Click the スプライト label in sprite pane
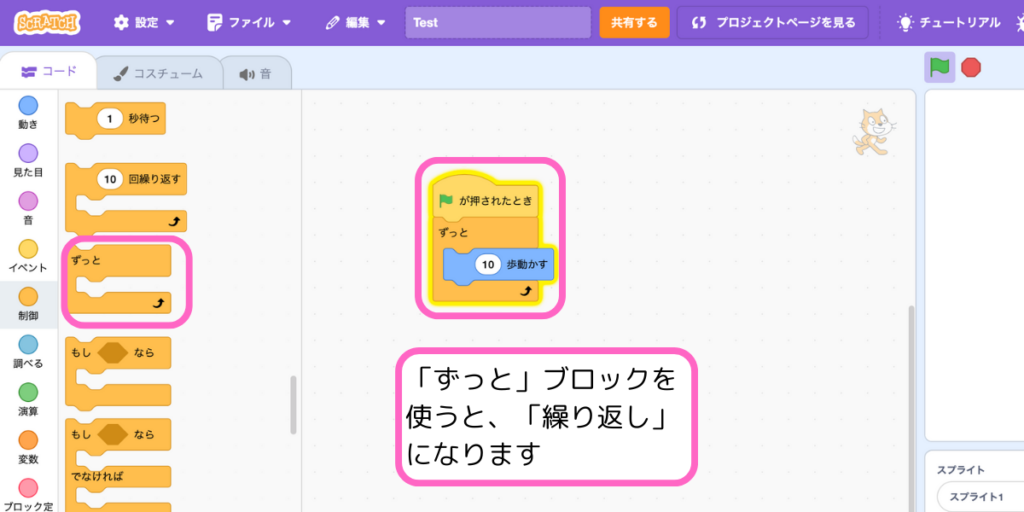The width and height of the screenshot is (1024, 512). (x=961, y=470)
